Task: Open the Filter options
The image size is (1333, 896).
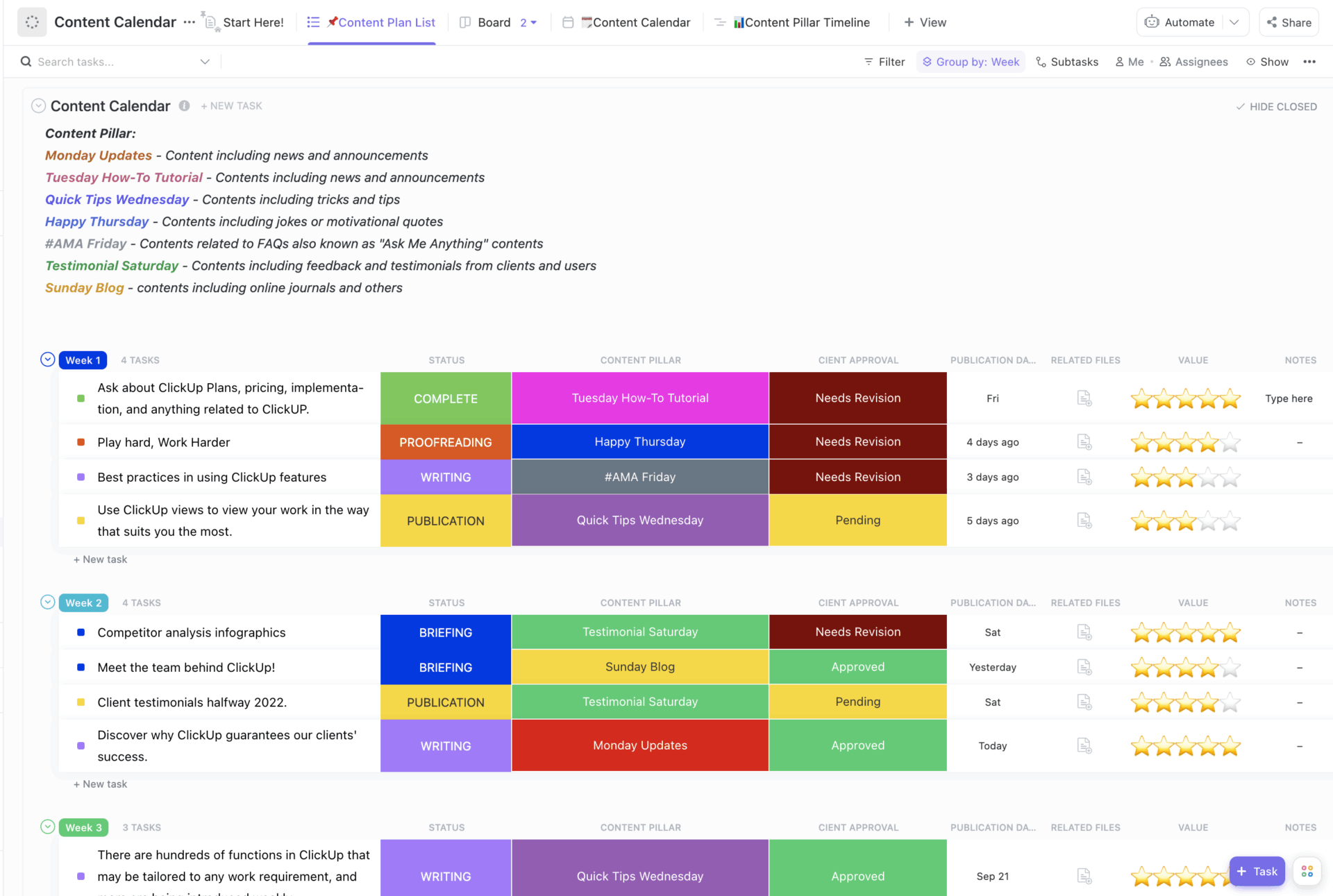Action: 884,62
